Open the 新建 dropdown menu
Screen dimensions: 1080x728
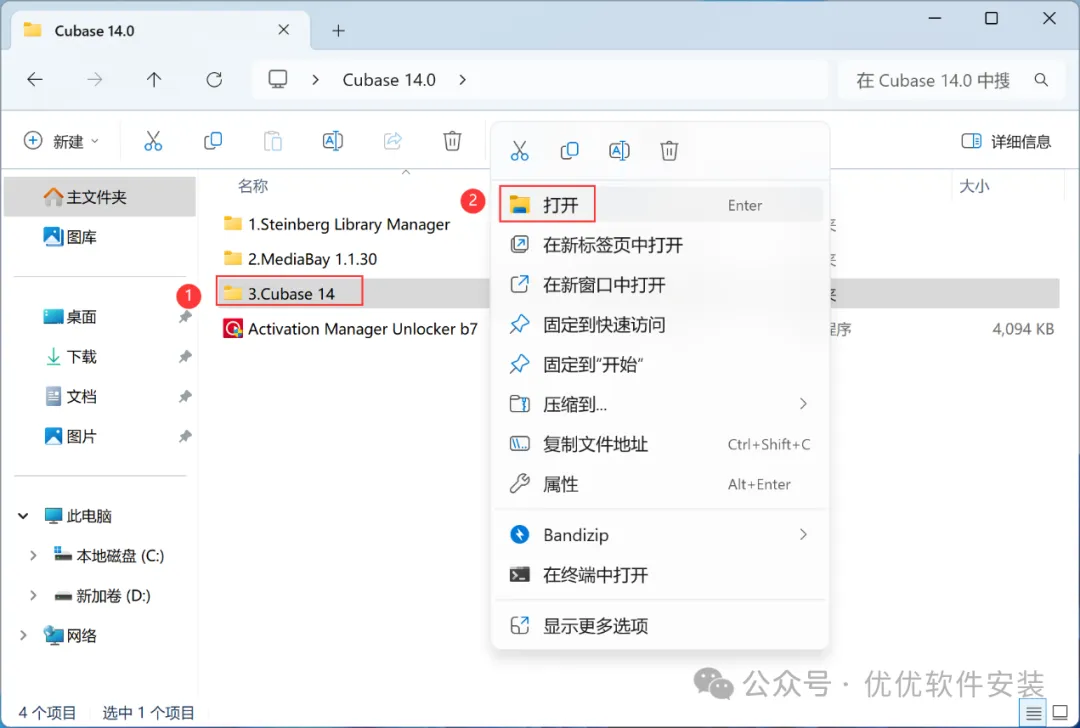pos(61,141)
